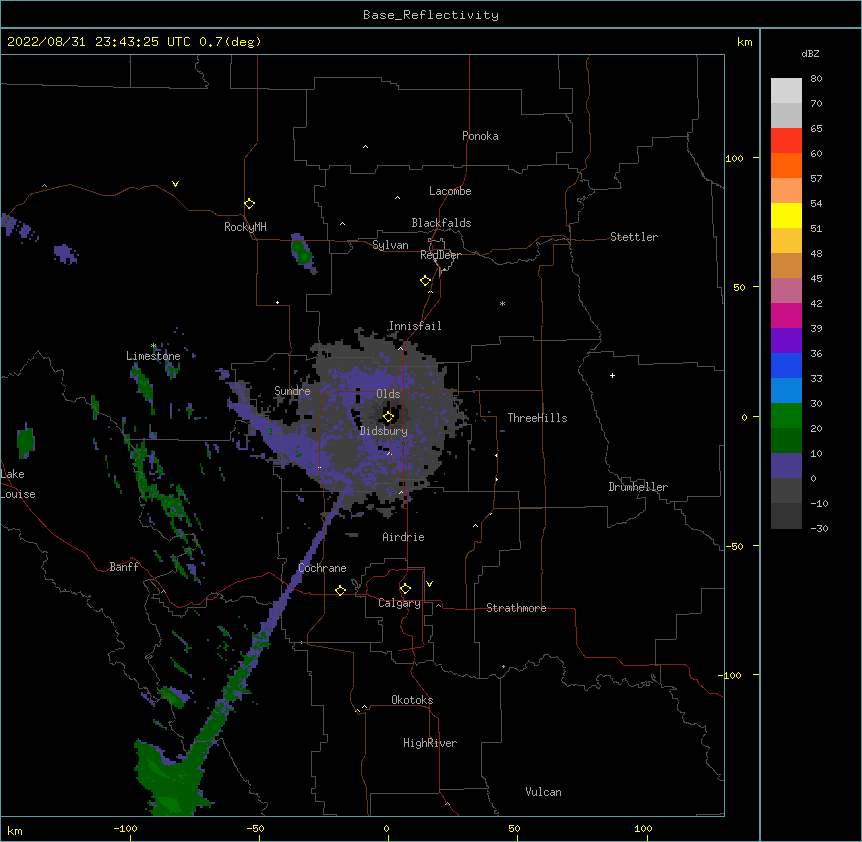This screenshot has height=842, width=862.
Task: Click the magenta 42 dBZ legend swatch
Action: [786, 315]
